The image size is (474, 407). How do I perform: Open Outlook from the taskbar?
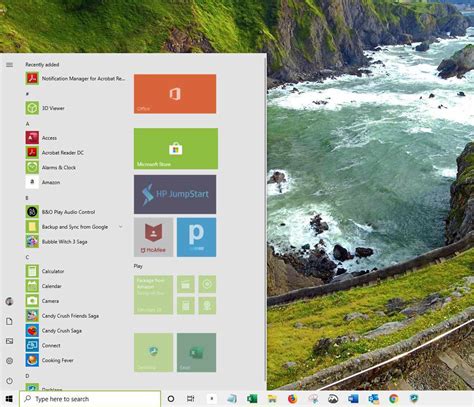point(373,399)
